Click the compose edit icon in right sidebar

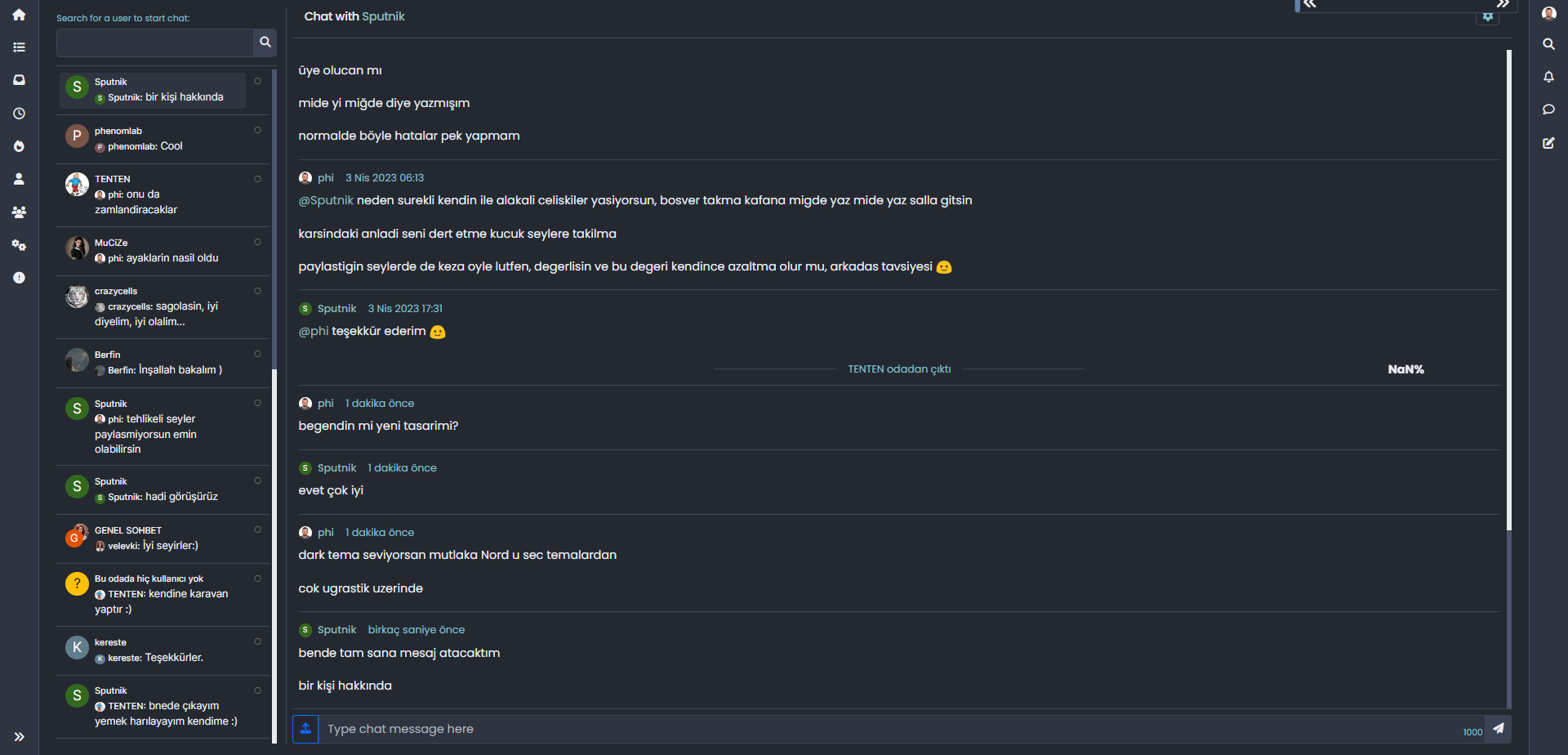point(1548,143)
